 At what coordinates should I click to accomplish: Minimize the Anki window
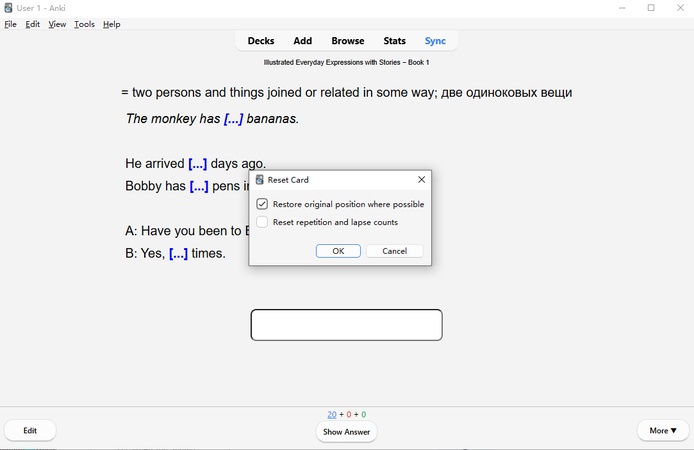pos(622,8)
